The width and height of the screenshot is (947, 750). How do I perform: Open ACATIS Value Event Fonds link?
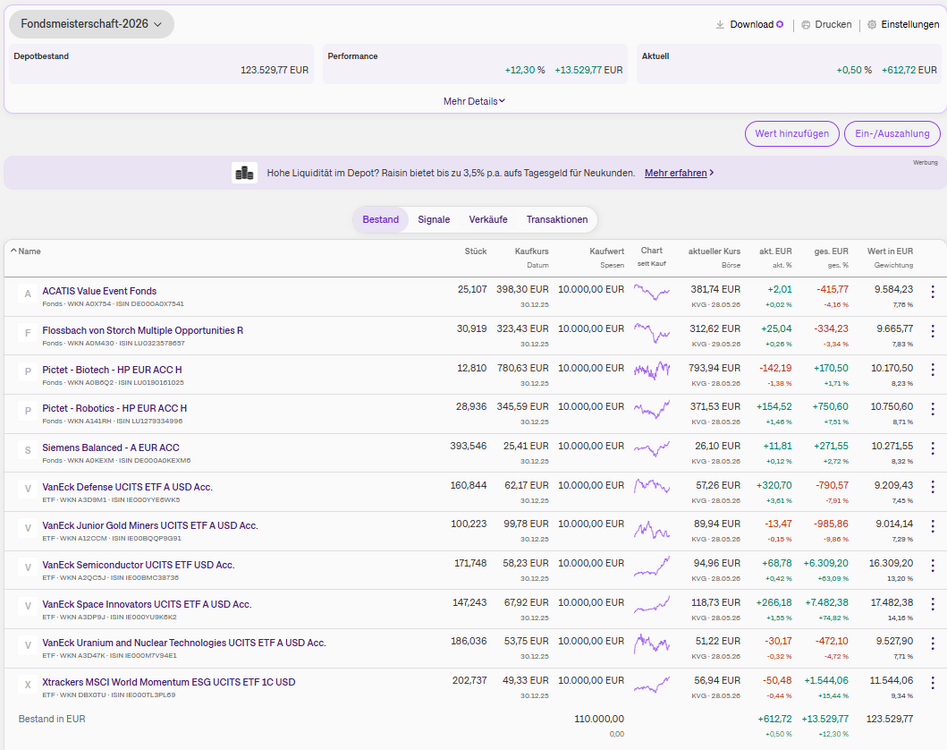(99, 291)
